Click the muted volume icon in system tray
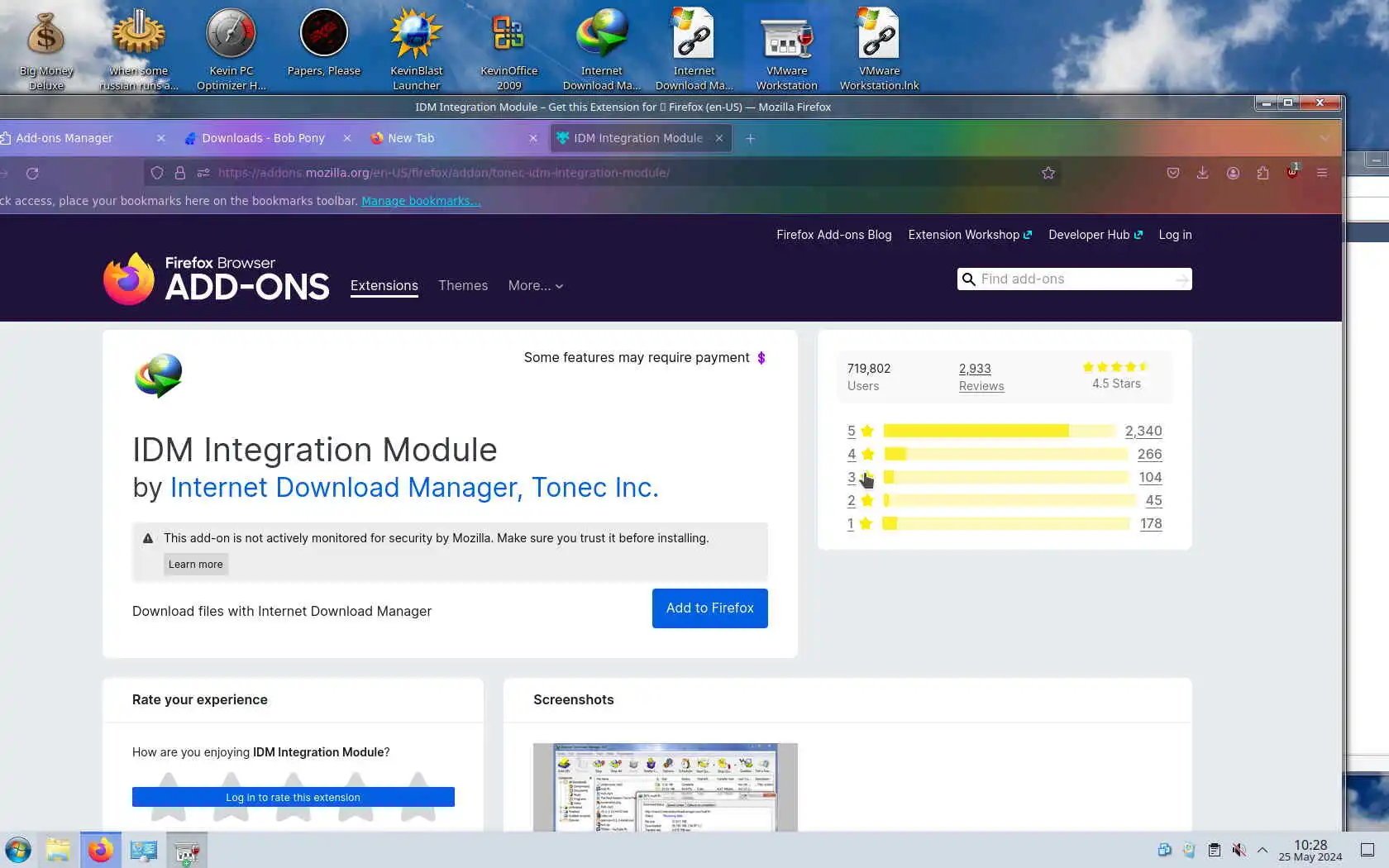 [1239, 850]
